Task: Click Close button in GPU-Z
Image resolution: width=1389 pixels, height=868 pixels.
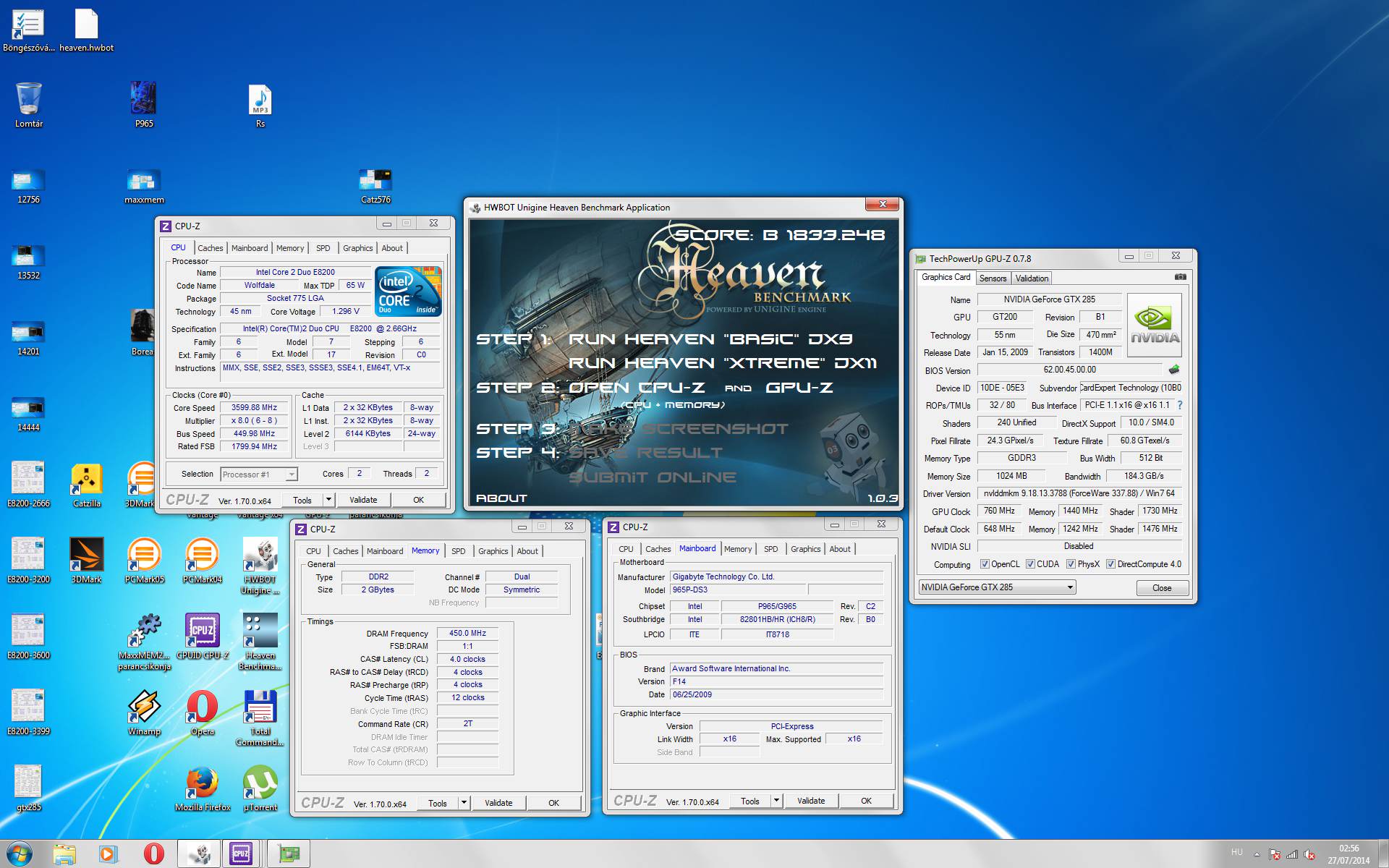Action: [x=1162, y=587]
